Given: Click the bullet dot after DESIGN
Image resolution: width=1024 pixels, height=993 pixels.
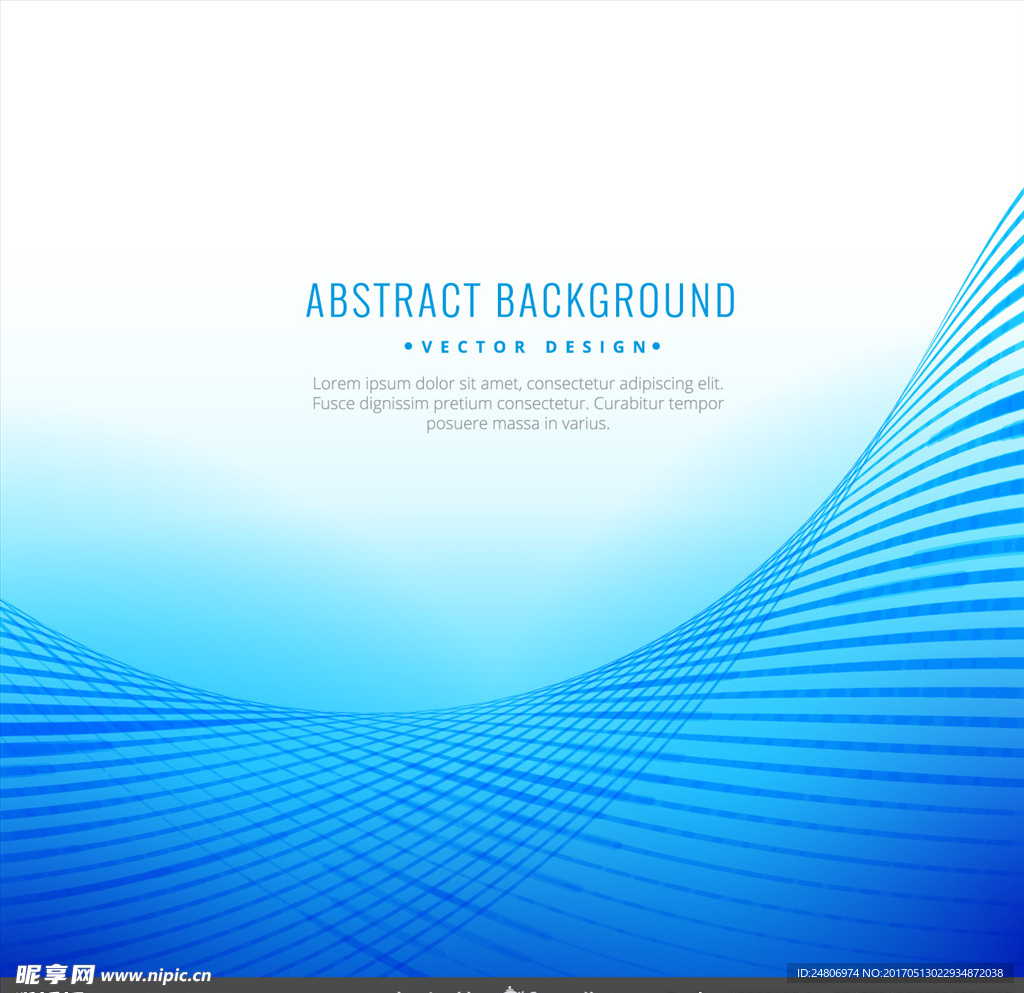Looking at the screenshot, I should click(656, 347).
